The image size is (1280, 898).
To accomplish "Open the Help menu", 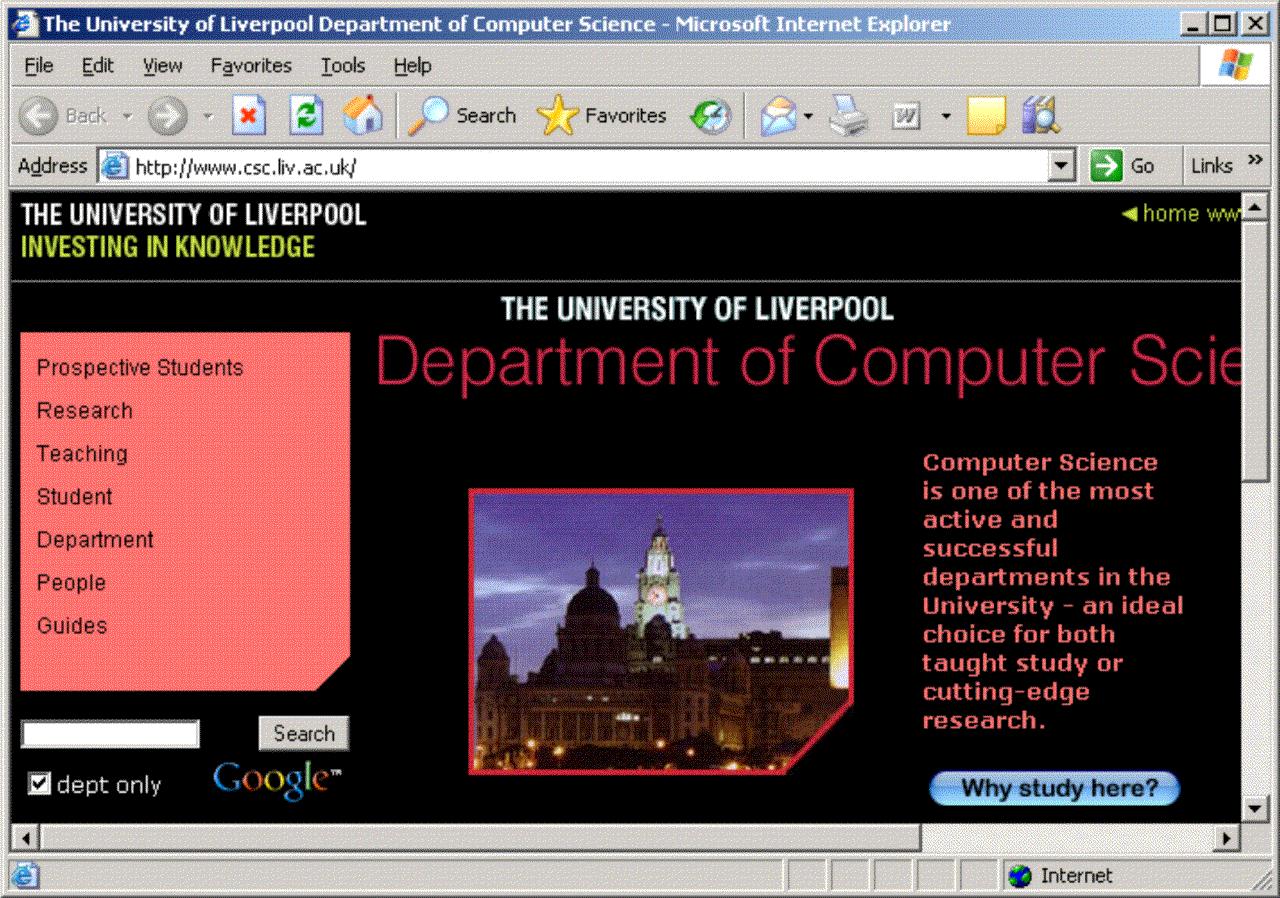I will pos(412,66).
